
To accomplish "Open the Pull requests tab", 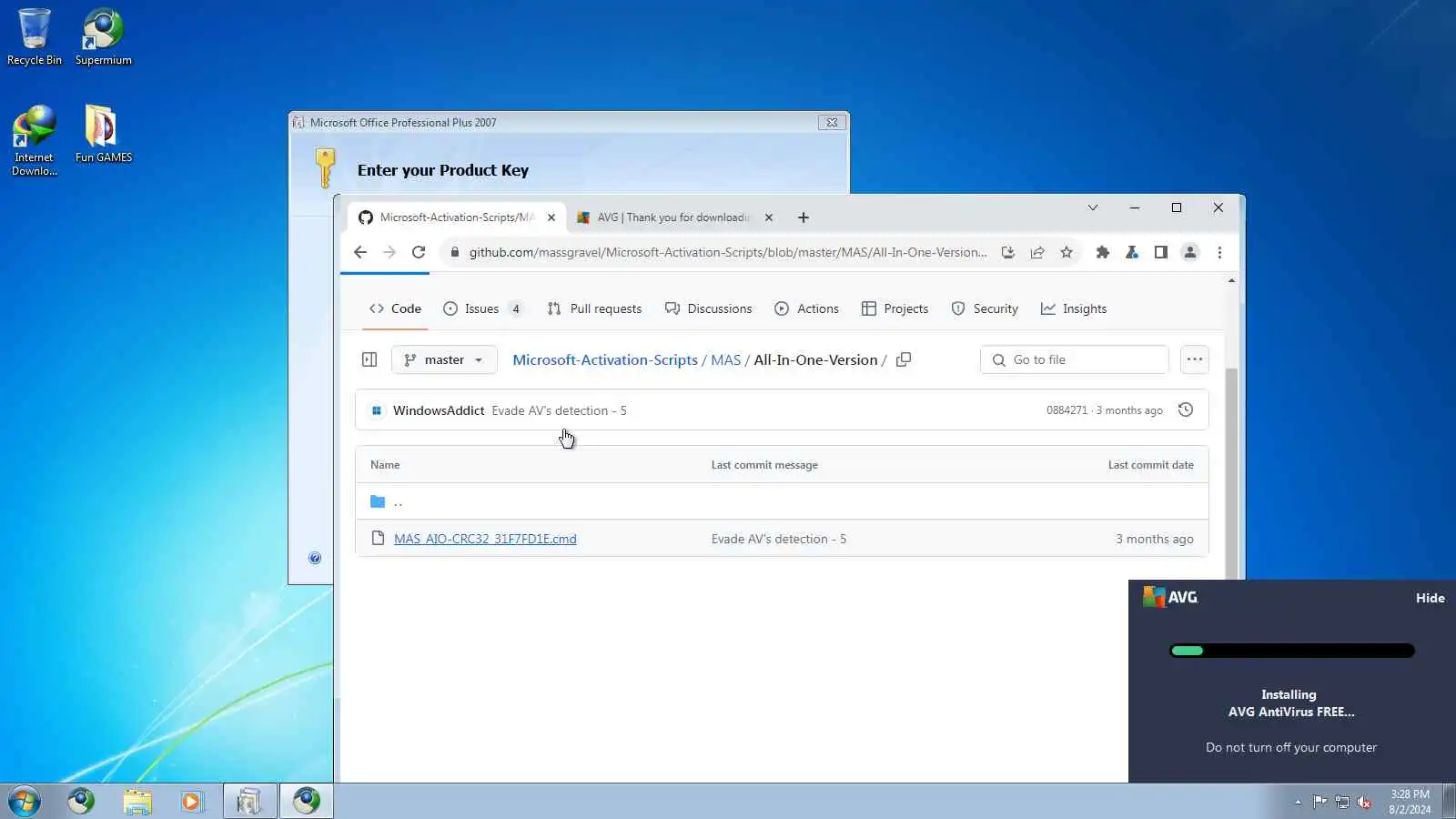I will click(x=594, y=308).
